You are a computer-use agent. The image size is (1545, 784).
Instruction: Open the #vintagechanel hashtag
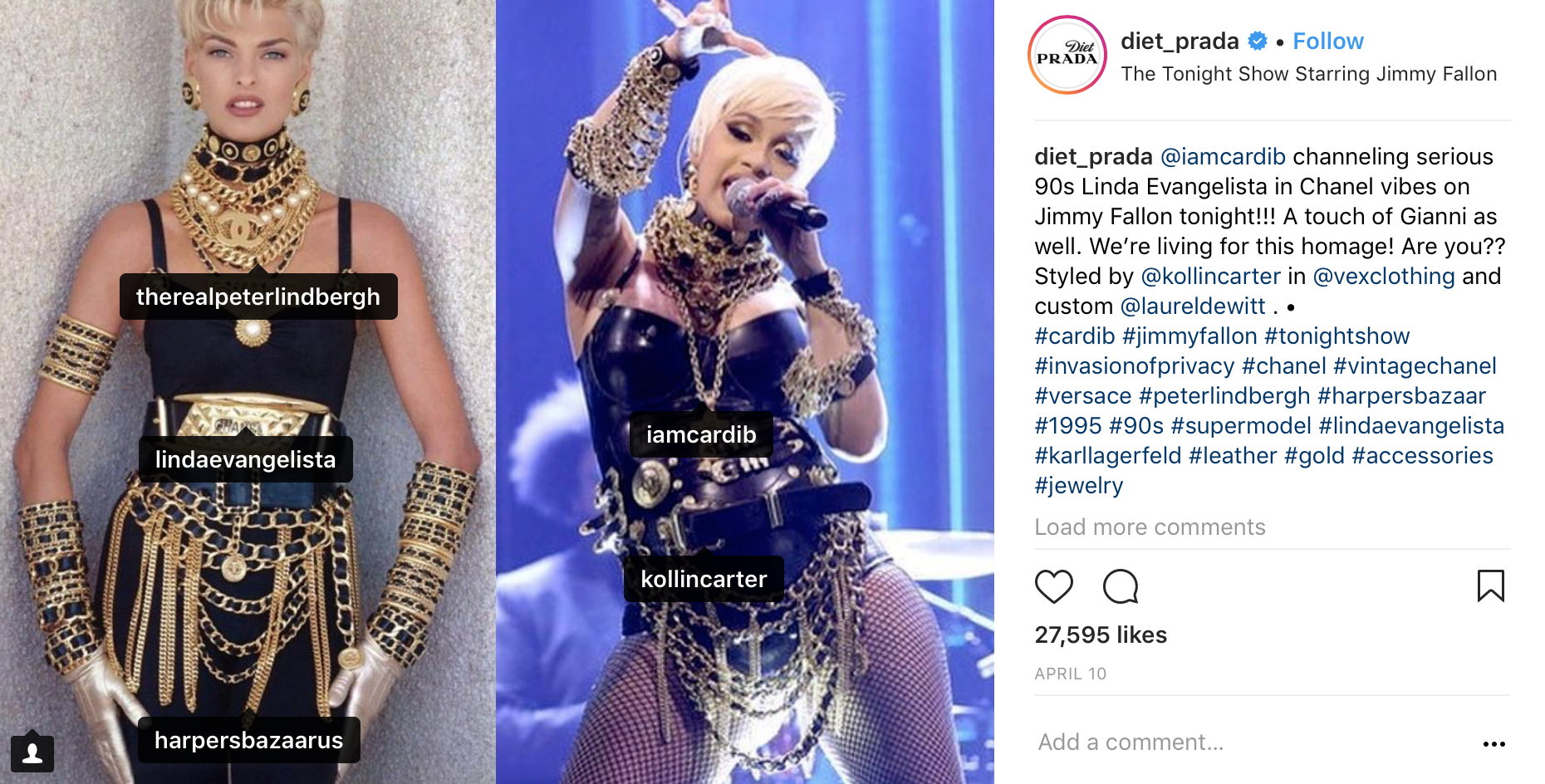point(1415,365)
